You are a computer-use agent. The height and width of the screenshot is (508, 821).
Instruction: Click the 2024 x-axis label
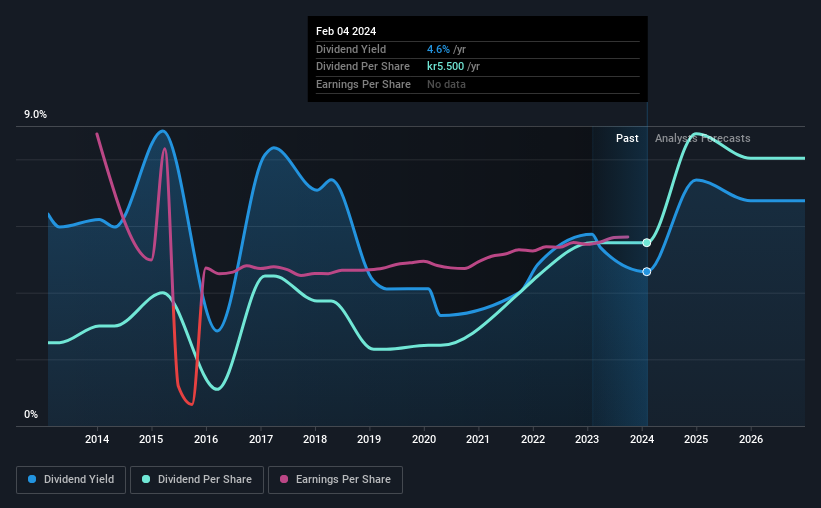click(642, 439)
